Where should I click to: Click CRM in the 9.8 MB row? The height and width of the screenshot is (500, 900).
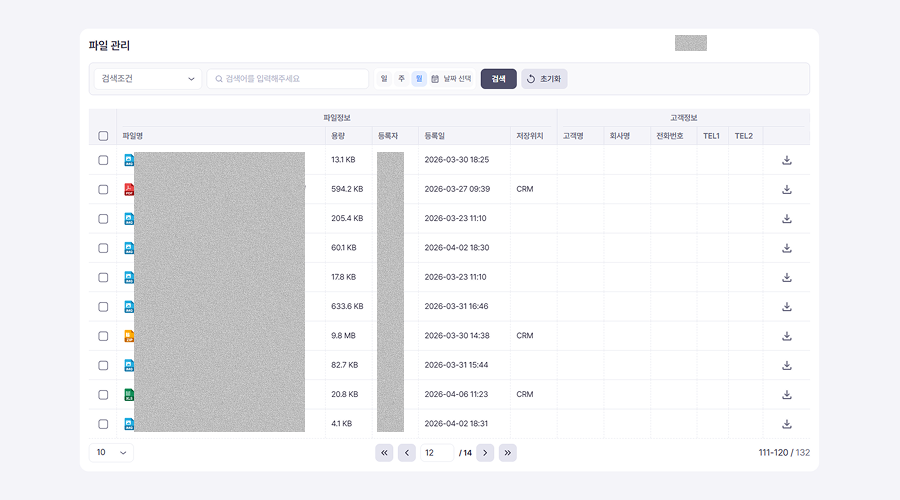525,336
